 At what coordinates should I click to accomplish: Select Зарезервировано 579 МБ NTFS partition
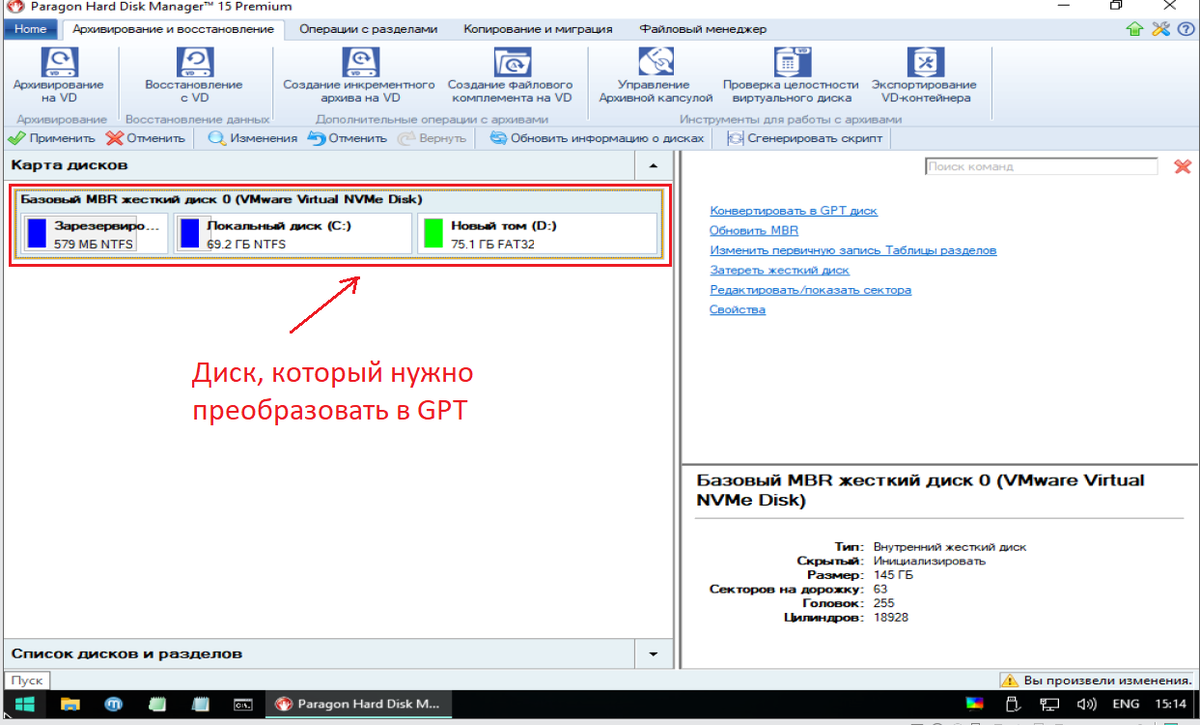tap(94, 234)
